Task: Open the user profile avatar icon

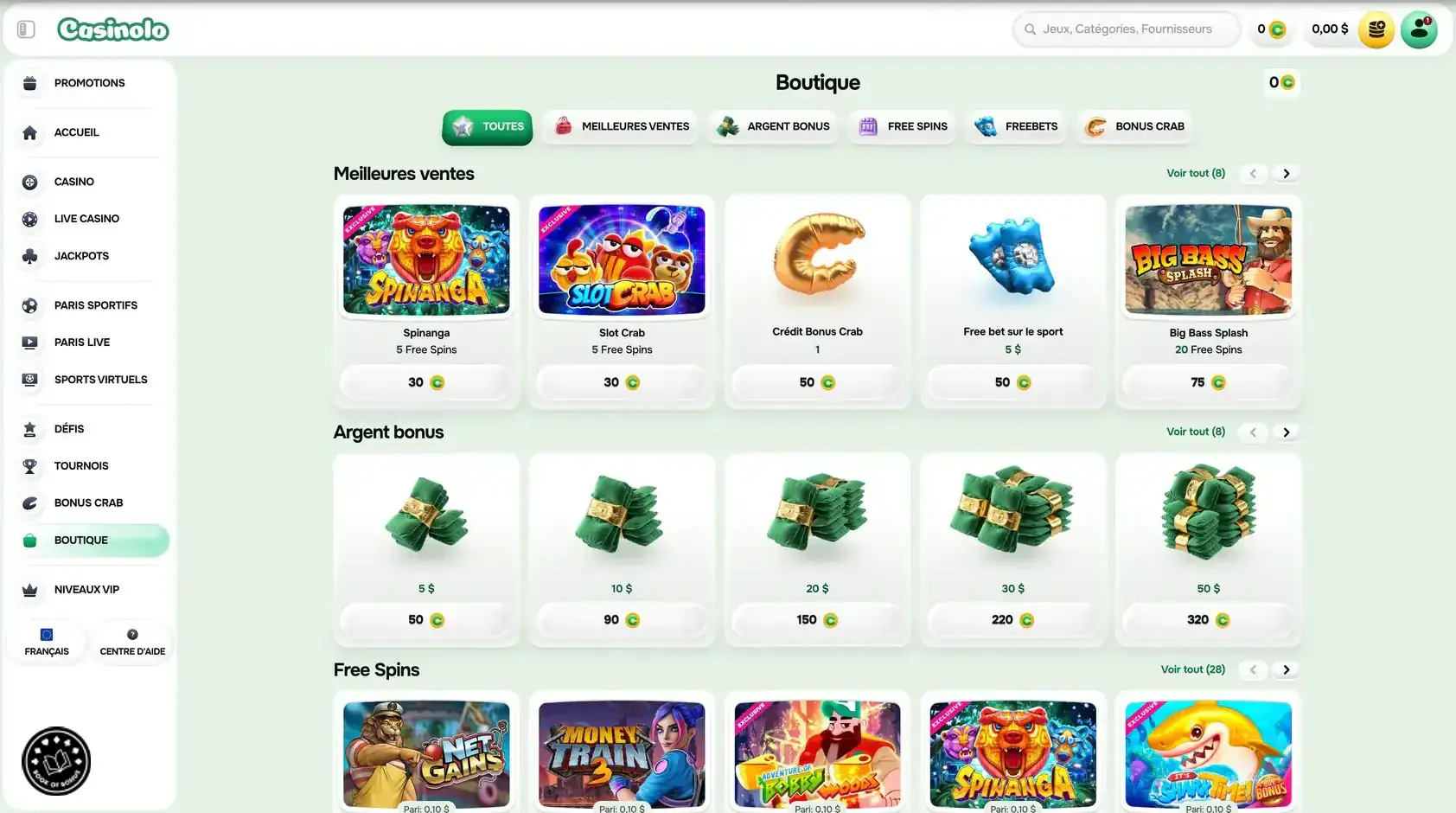Action: click(1419, 29)
